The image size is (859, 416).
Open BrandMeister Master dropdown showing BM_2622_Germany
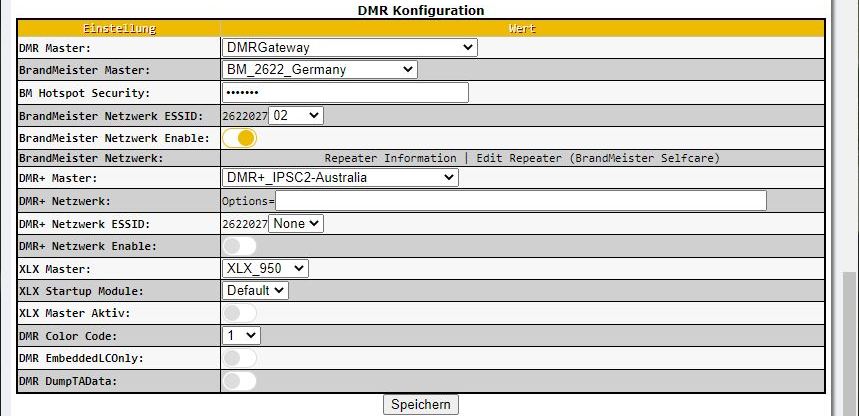pyautogui.click(x=319, y=70)
